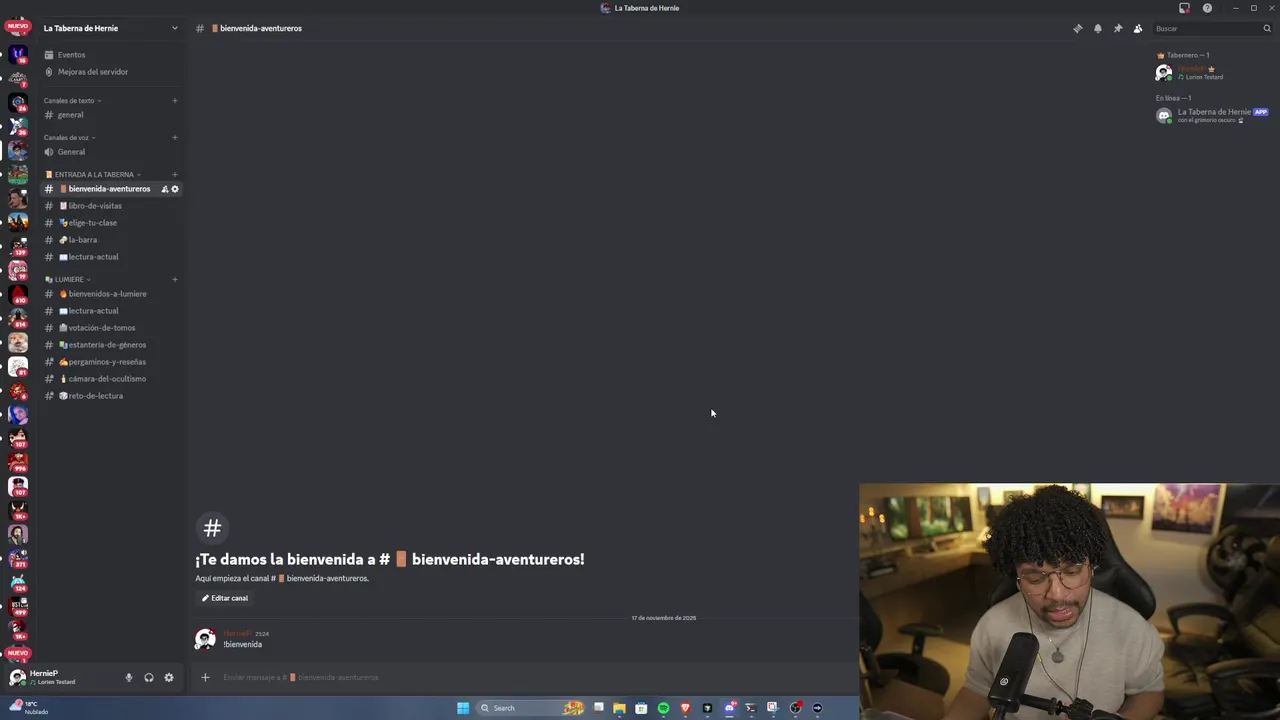The height and width of the screenshot is (720, 1280).
Task: Open the estantería-de-géneros channel
Action: pos(110,345)
